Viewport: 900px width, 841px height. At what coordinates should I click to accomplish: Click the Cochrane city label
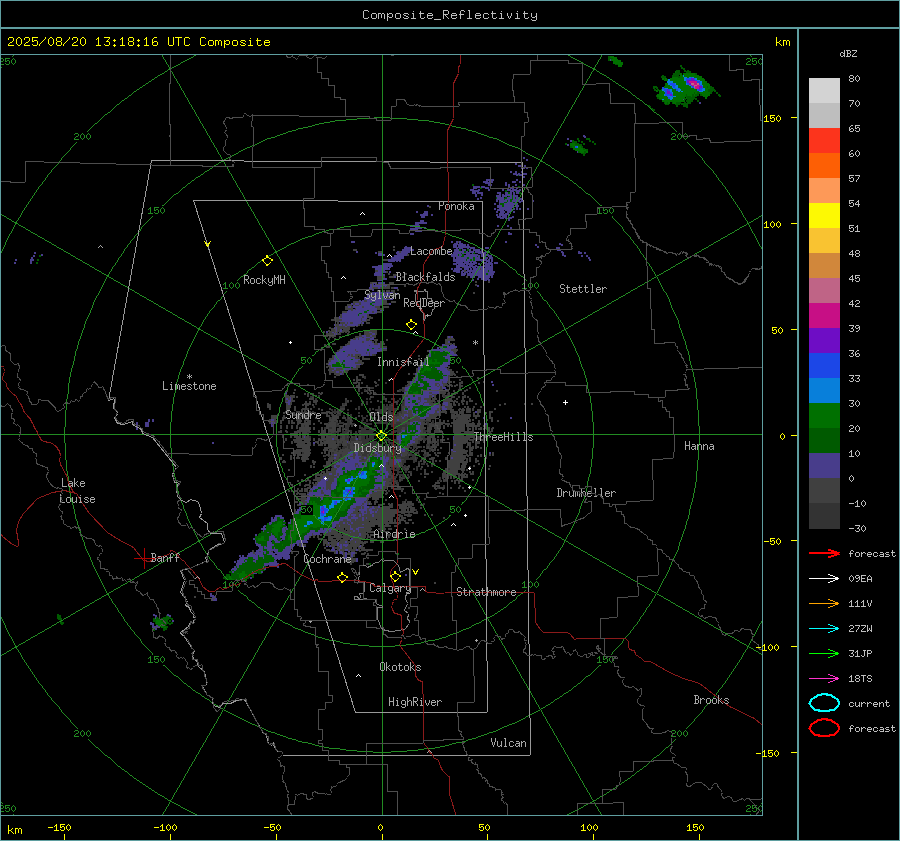pyautogui.click(x=327, y=559)
